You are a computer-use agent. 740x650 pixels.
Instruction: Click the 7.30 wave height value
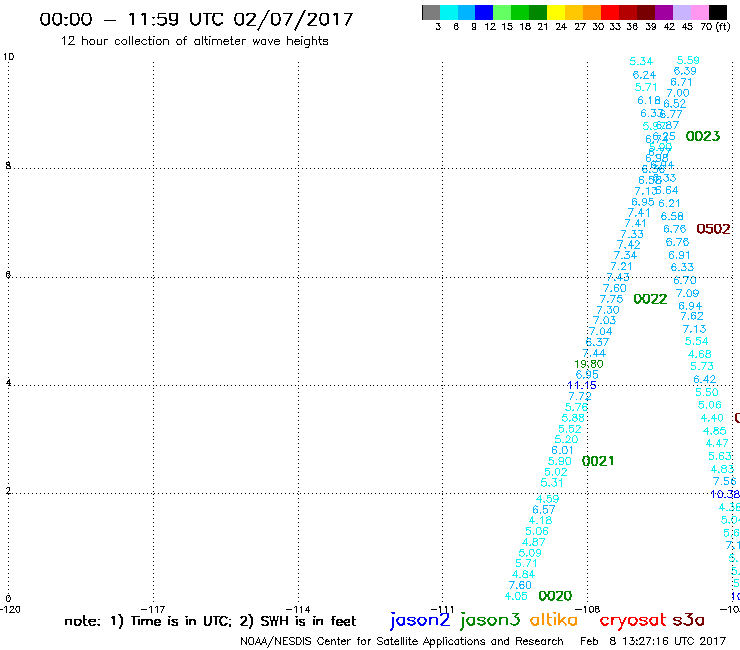click(608, 310)
